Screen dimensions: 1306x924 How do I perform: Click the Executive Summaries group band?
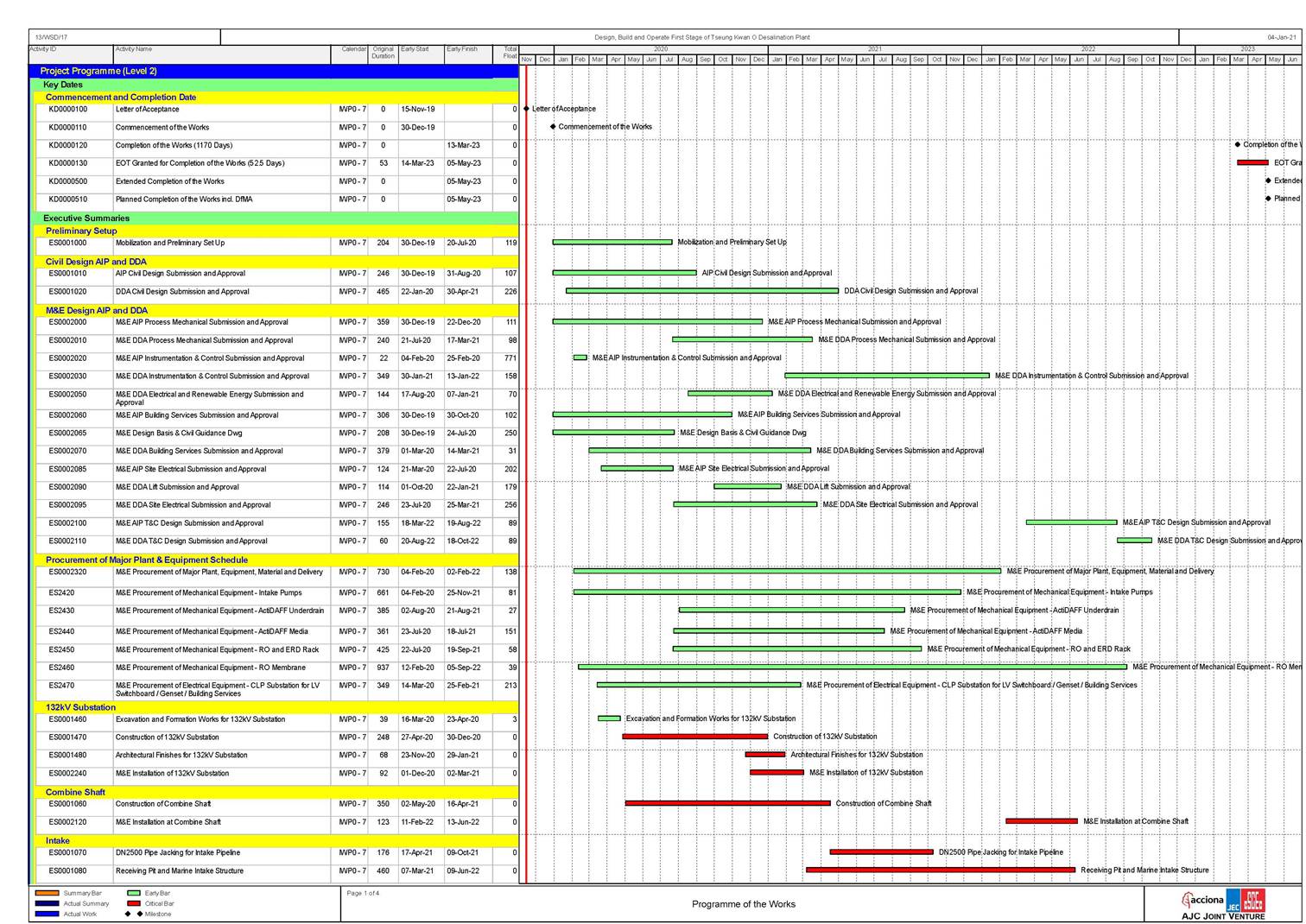coord(276,218)
